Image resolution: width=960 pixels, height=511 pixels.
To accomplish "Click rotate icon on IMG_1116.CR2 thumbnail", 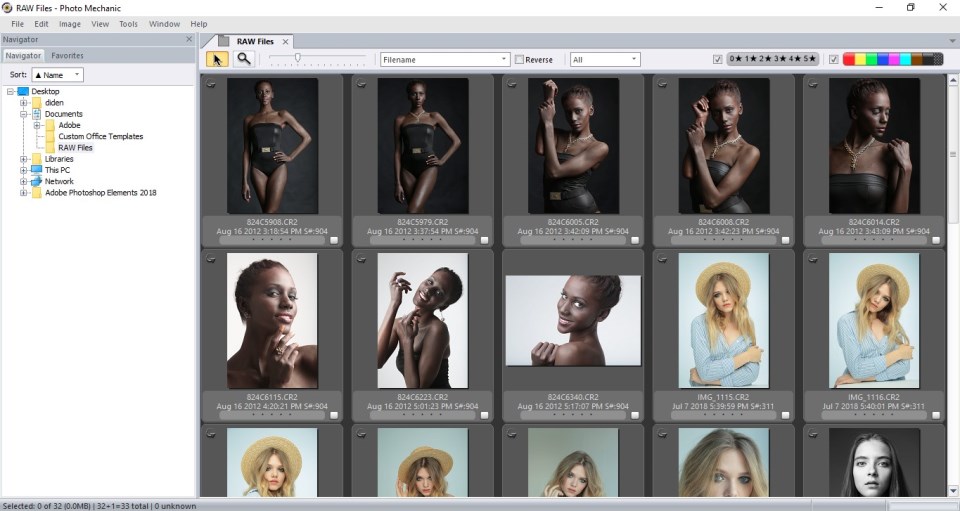I will 813,259.
